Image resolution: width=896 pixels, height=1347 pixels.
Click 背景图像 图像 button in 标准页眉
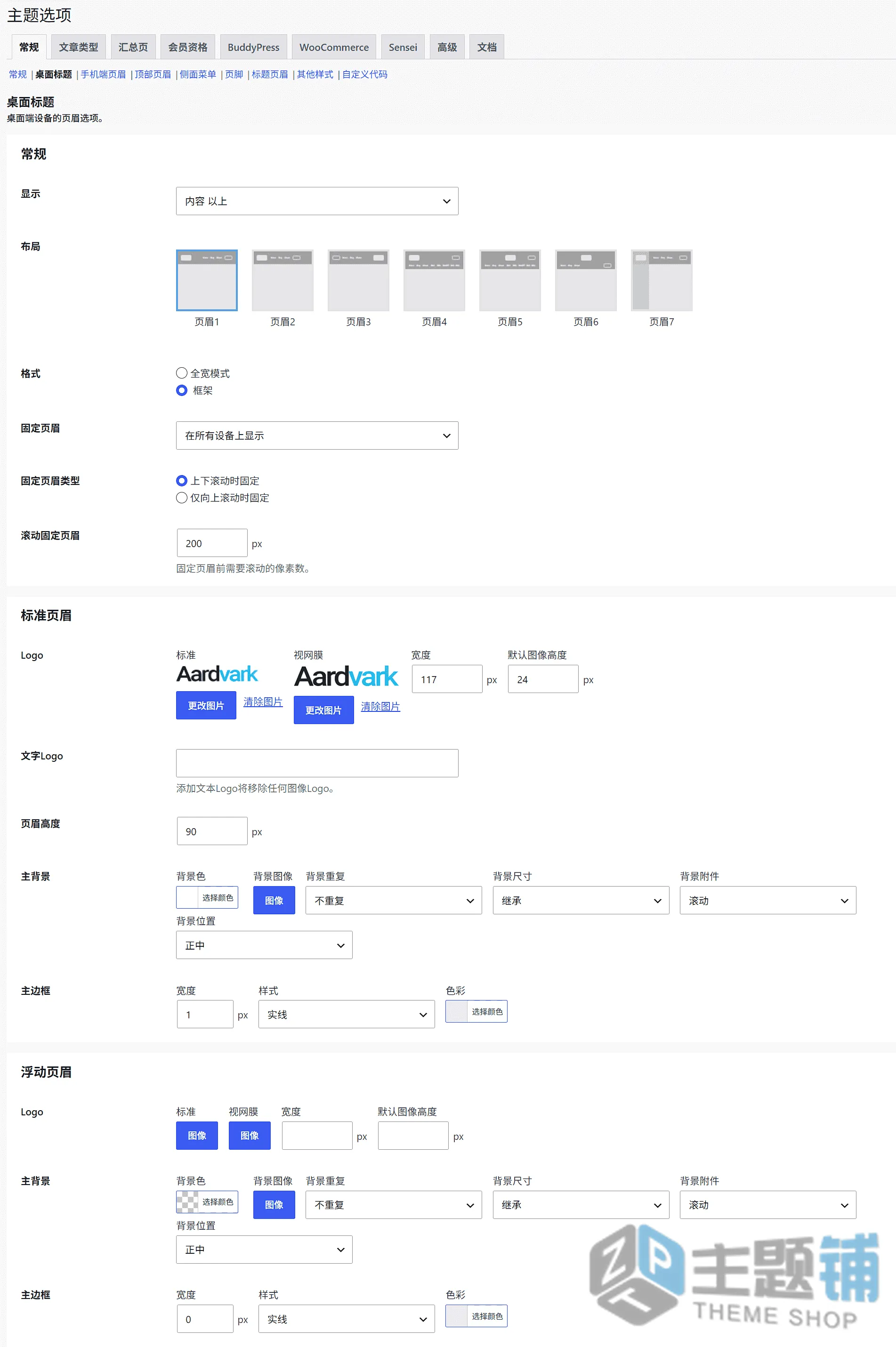[274, 900]
